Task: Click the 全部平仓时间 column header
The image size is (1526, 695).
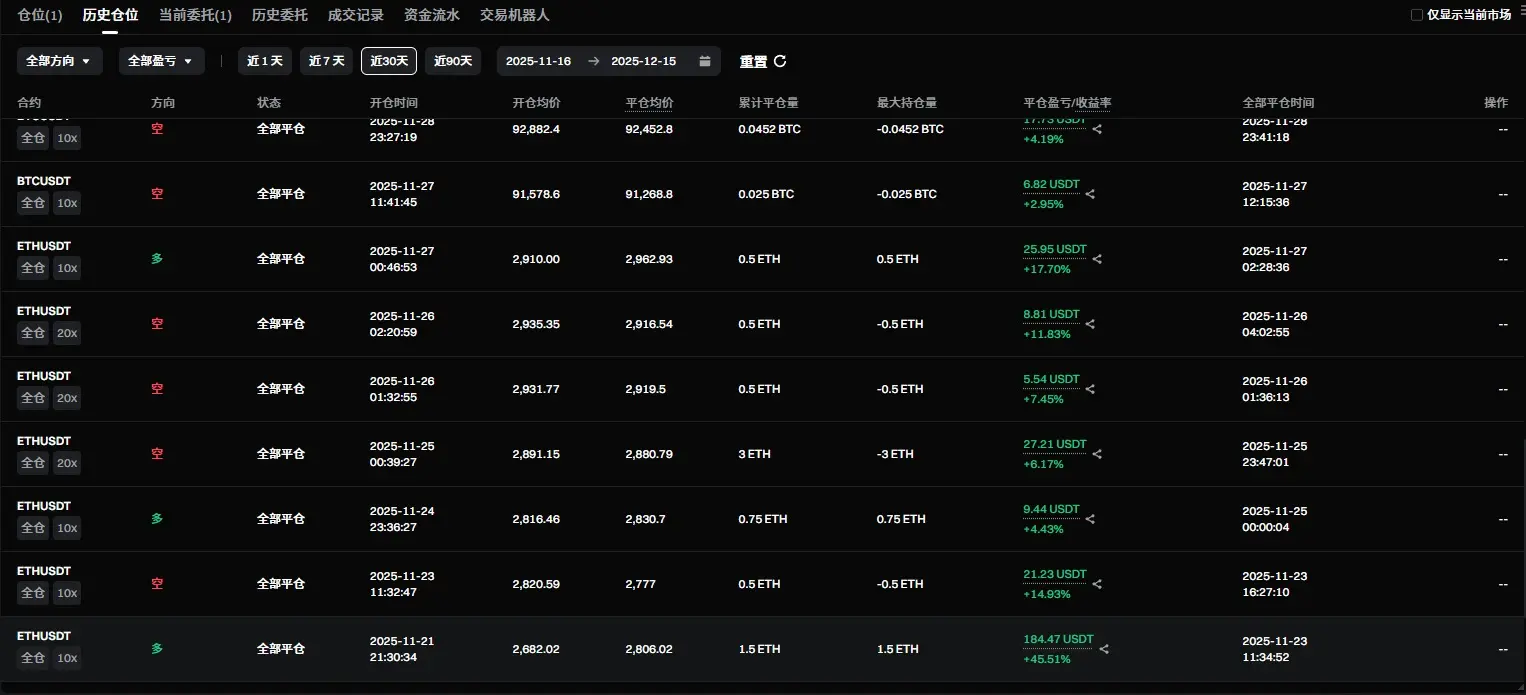Action: tap(1278, 103)
